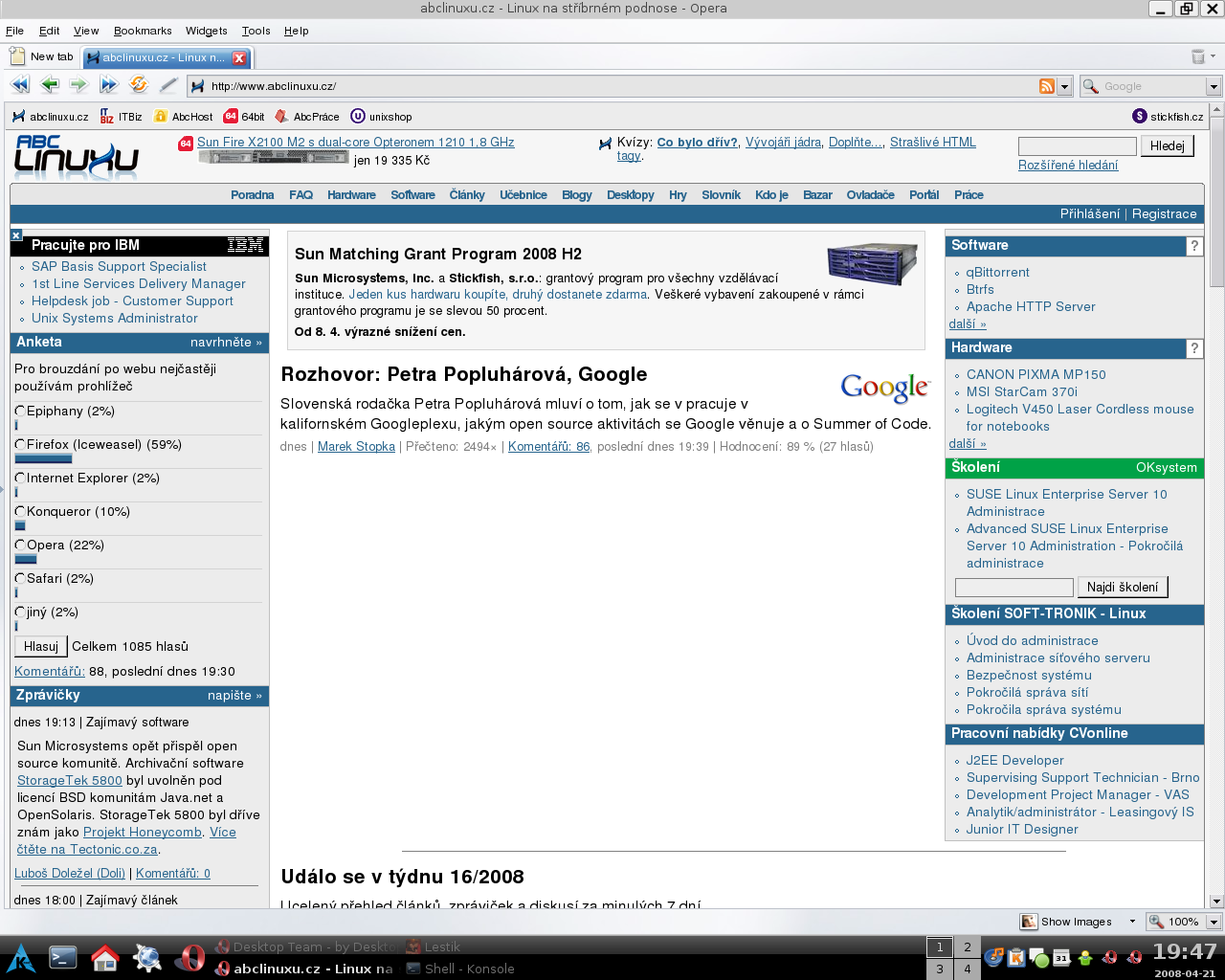
Task: Click the vertical scrollbar down arrow
Action: click(1216, 901)
